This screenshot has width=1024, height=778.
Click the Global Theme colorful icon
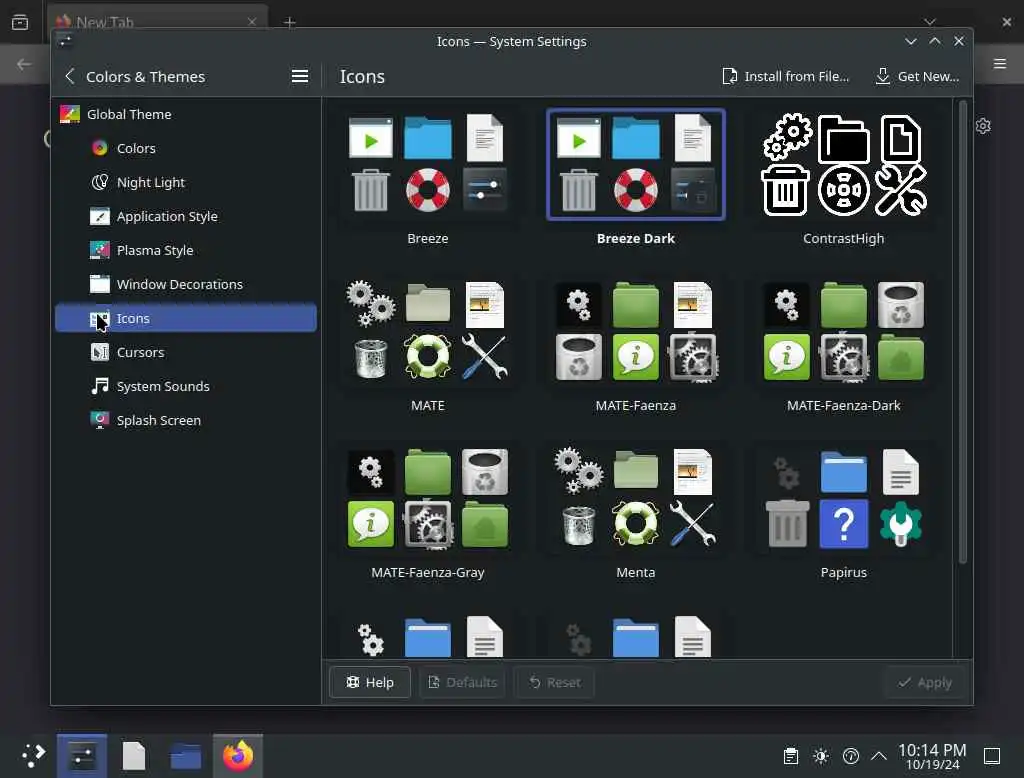coord(69,114)
